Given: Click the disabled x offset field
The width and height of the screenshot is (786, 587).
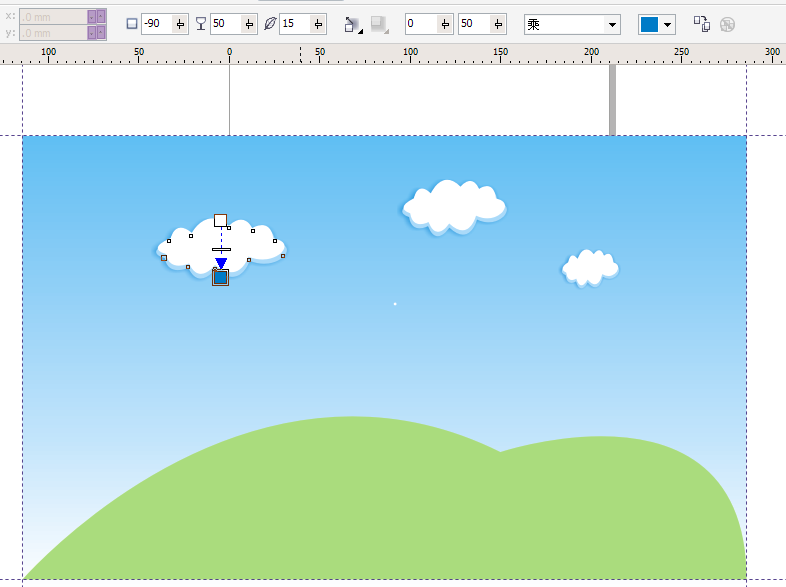Looking at the screenshot, I should point(53,17).
